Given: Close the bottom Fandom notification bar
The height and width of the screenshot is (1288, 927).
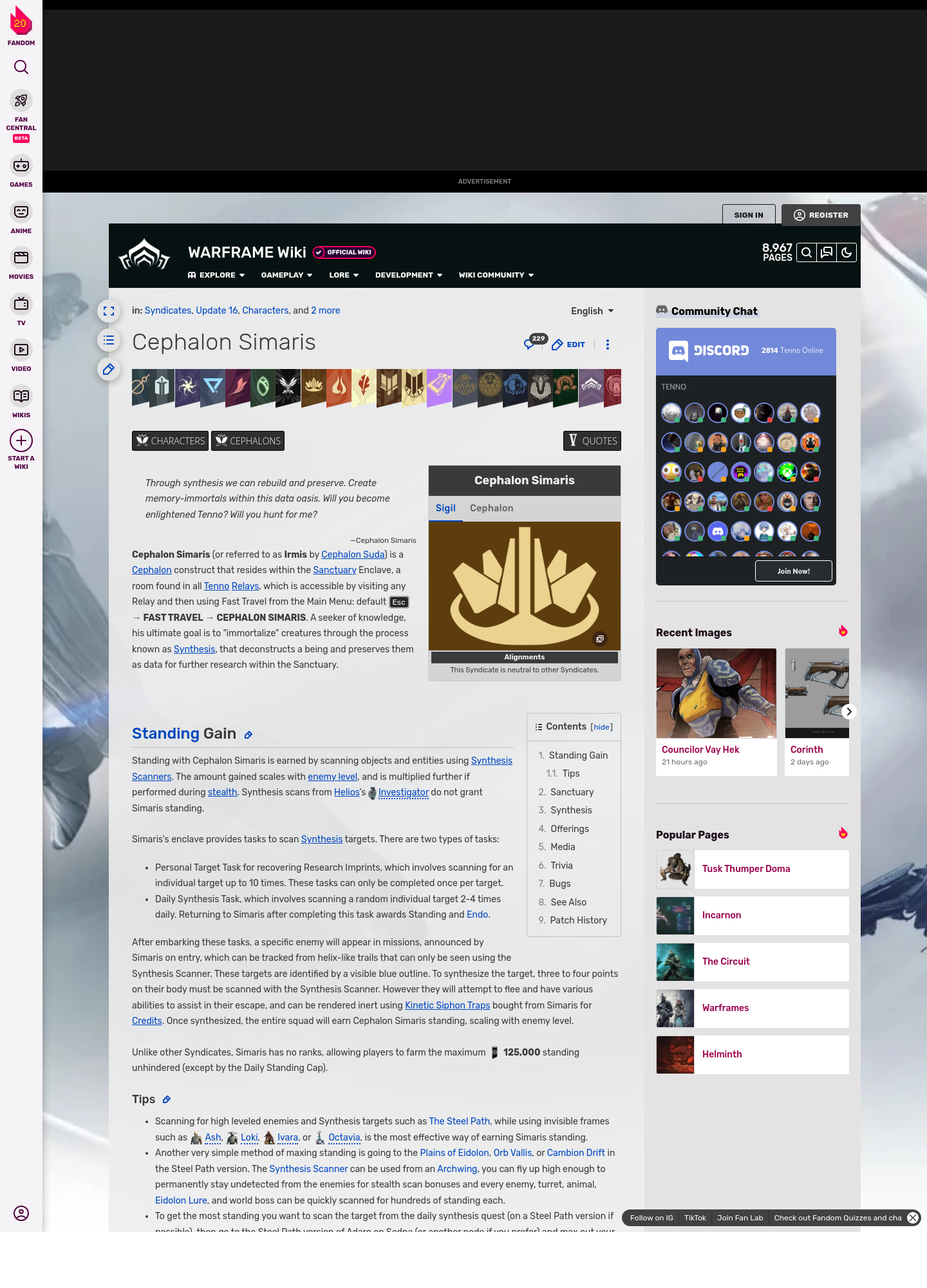Looking at the screenshot, I should point(913,1218).
